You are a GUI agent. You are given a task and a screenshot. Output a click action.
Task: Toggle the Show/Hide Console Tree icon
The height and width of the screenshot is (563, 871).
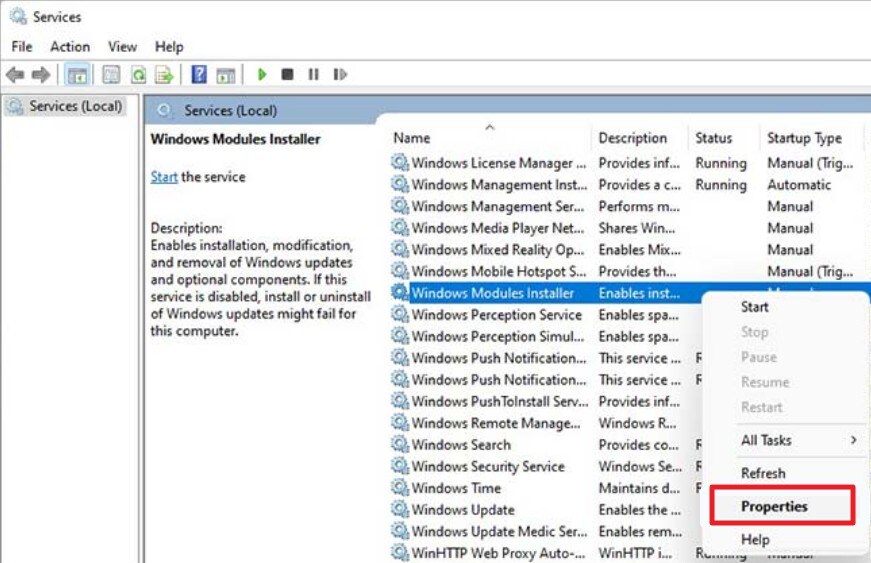point(77,74)
